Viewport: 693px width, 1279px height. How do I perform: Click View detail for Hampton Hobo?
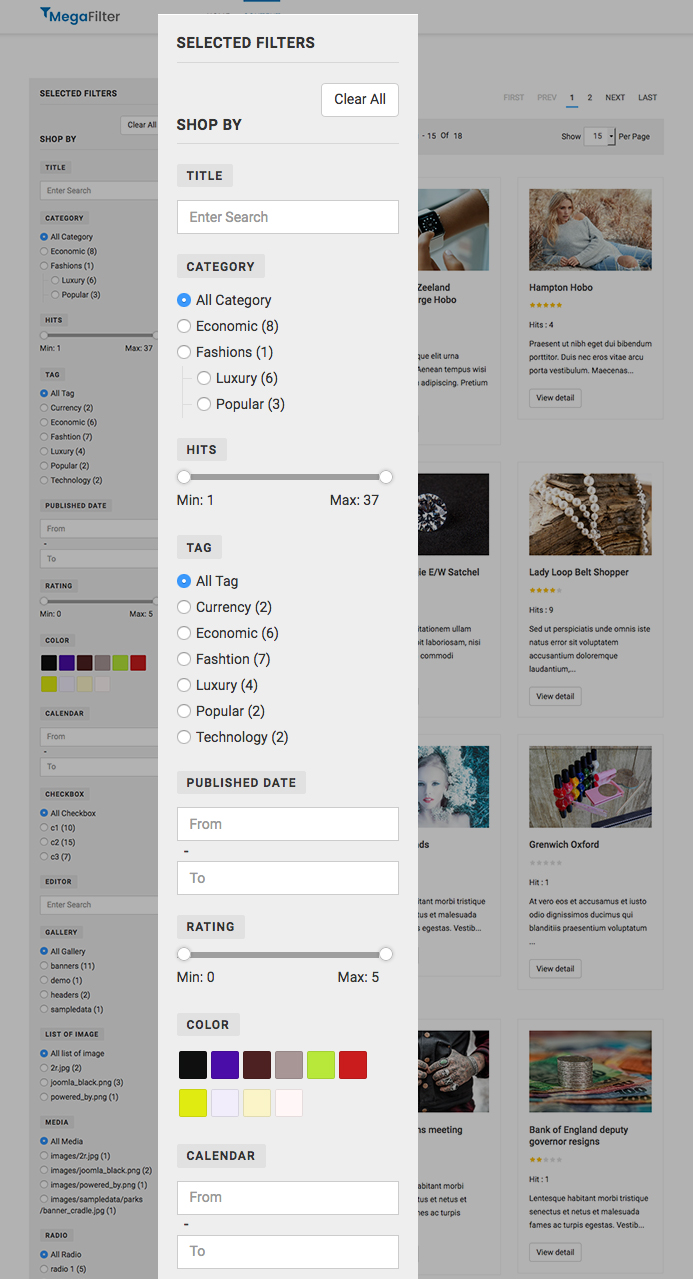(555, 398)
